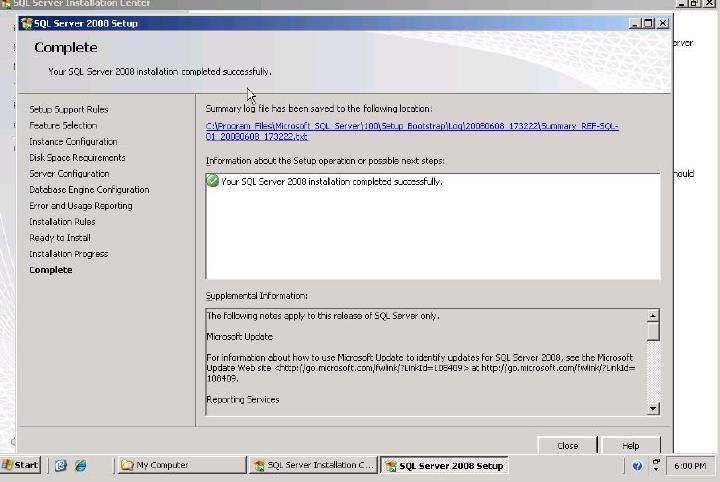
Task: Select the Disk Space Requirements step
Action: (x=77, y=157)
